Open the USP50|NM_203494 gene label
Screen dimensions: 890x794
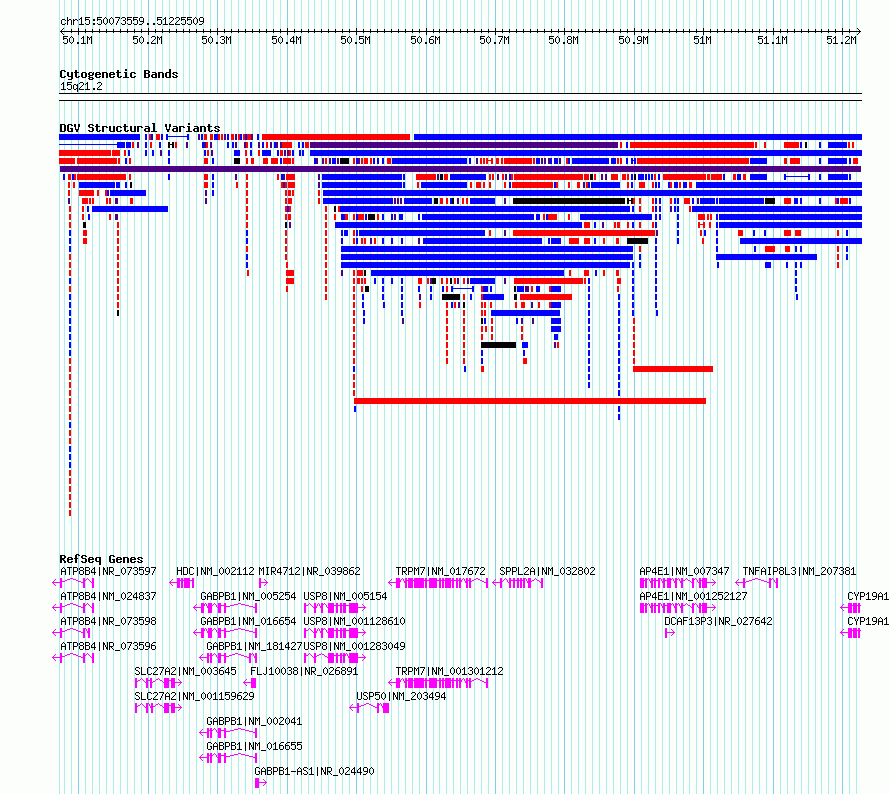[401, 696]
